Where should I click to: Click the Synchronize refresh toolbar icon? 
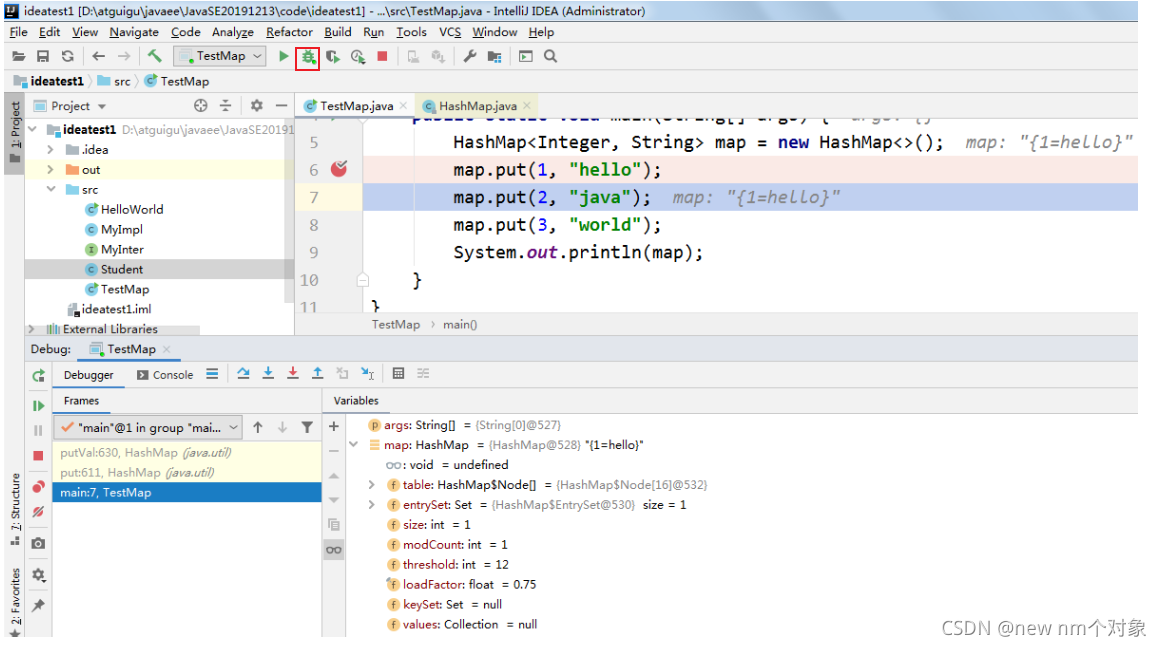click(x=67, y=56)
